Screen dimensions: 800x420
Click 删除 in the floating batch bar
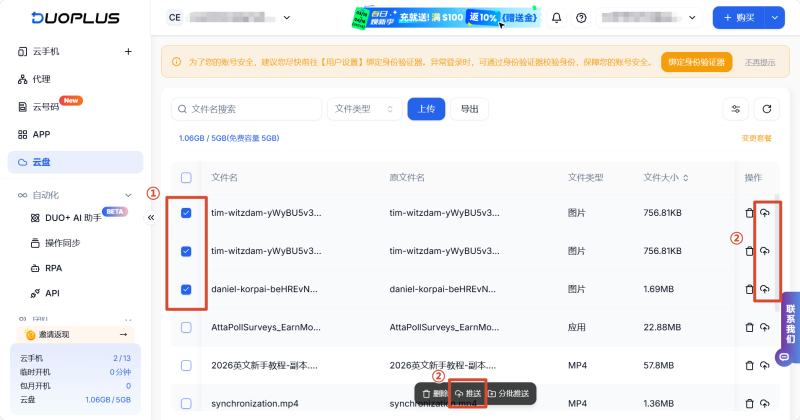[434, 393]
